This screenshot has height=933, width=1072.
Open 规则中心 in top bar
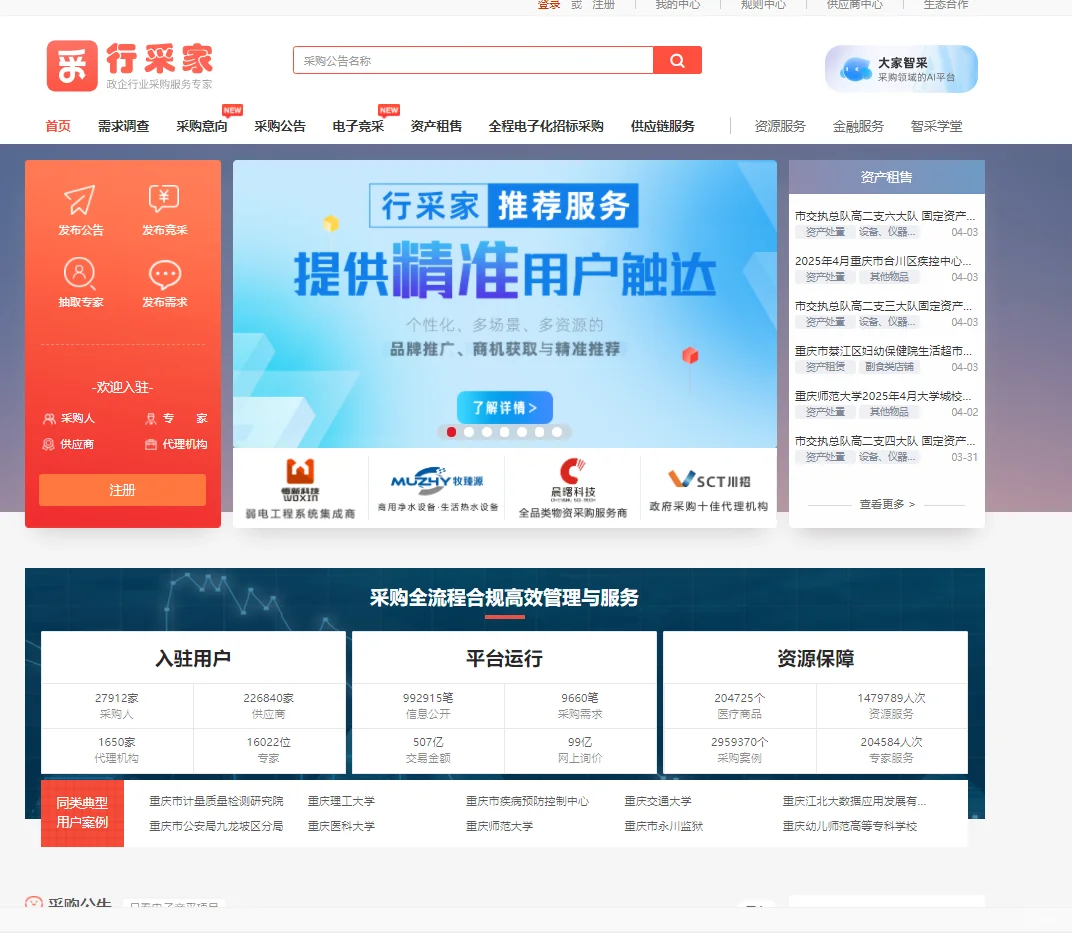pos(764,5)
